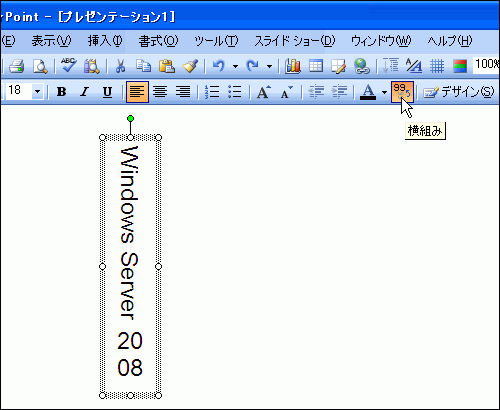
Task: Open Tables and Borders pencil icon
Action: coord(338,66)
